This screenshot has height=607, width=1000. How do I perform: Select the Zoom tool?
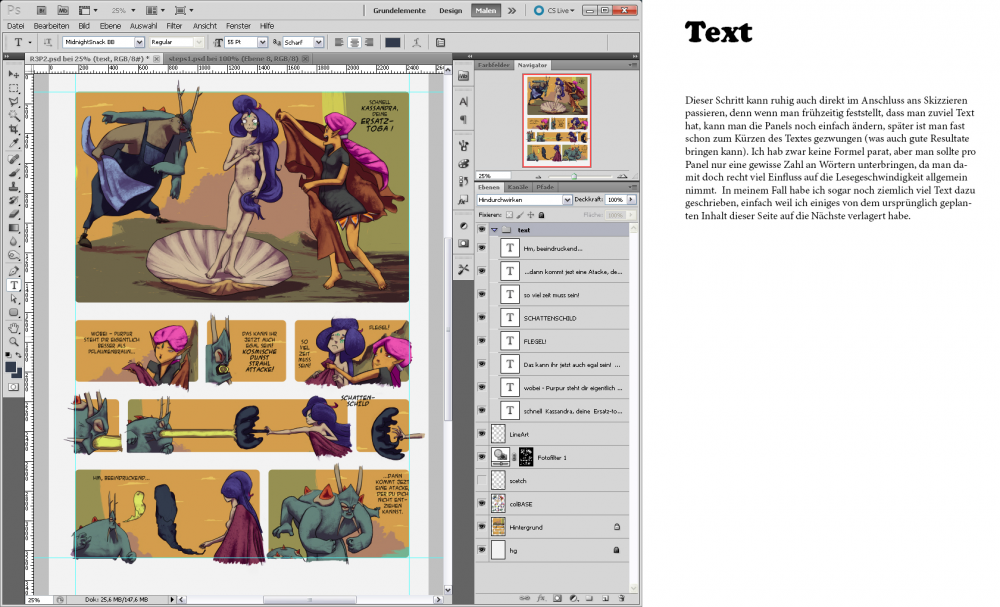pyautogui.click(x=13, y=342)
